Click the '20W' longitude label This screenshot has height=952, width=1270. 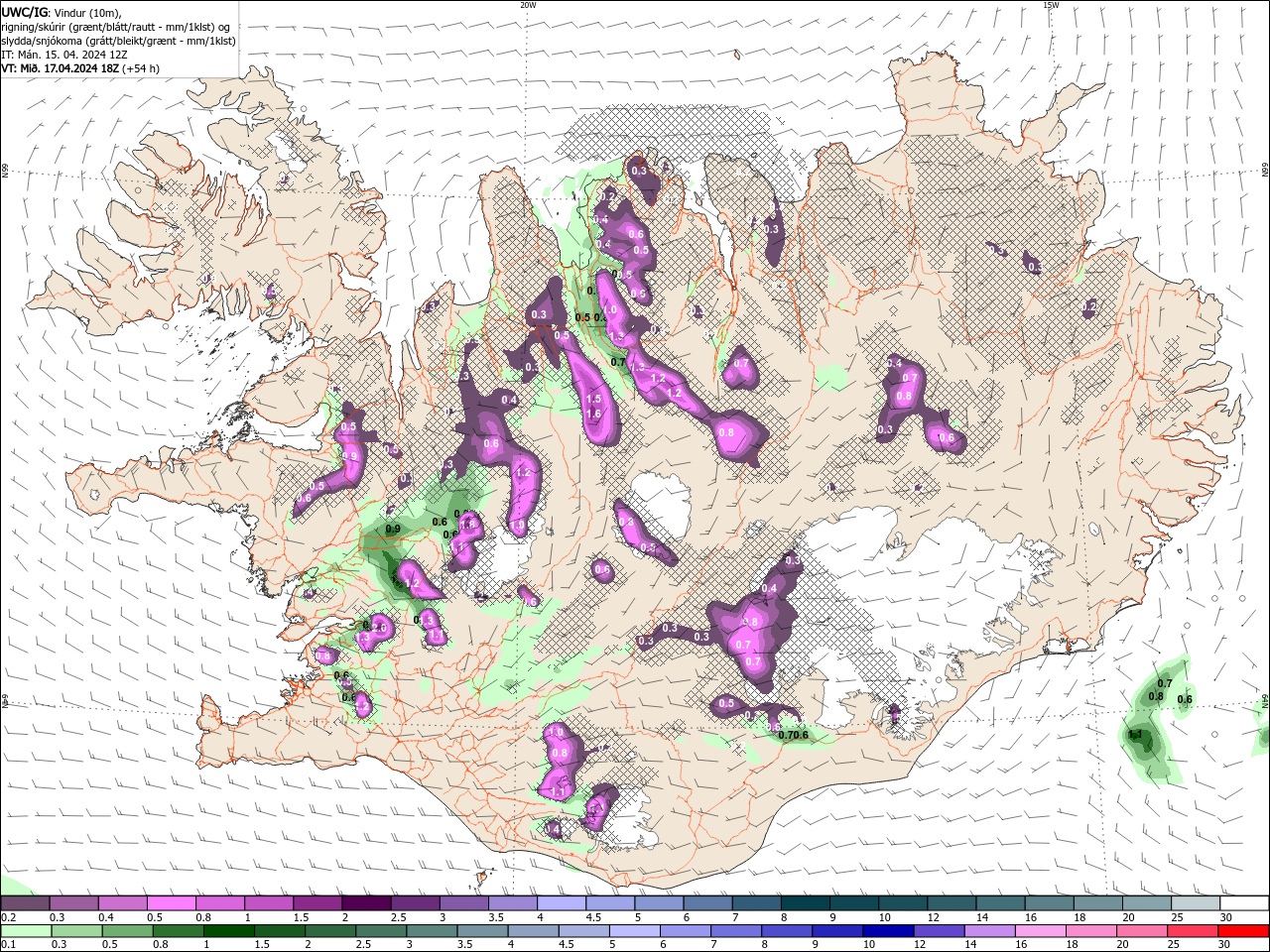(x=528, y=5)
